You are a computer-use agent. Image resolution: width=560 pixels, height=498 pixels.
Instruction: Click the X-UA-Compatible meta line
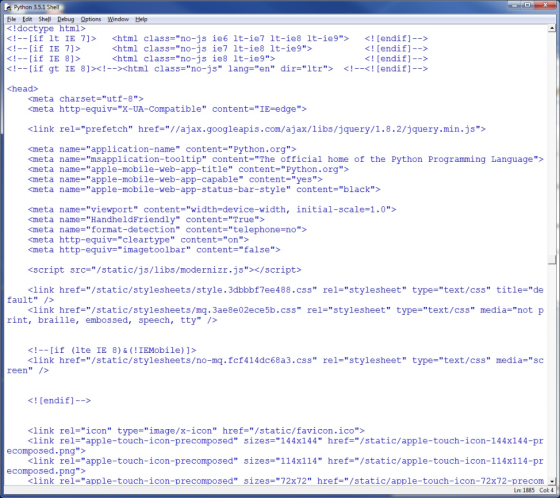(167, 109)
